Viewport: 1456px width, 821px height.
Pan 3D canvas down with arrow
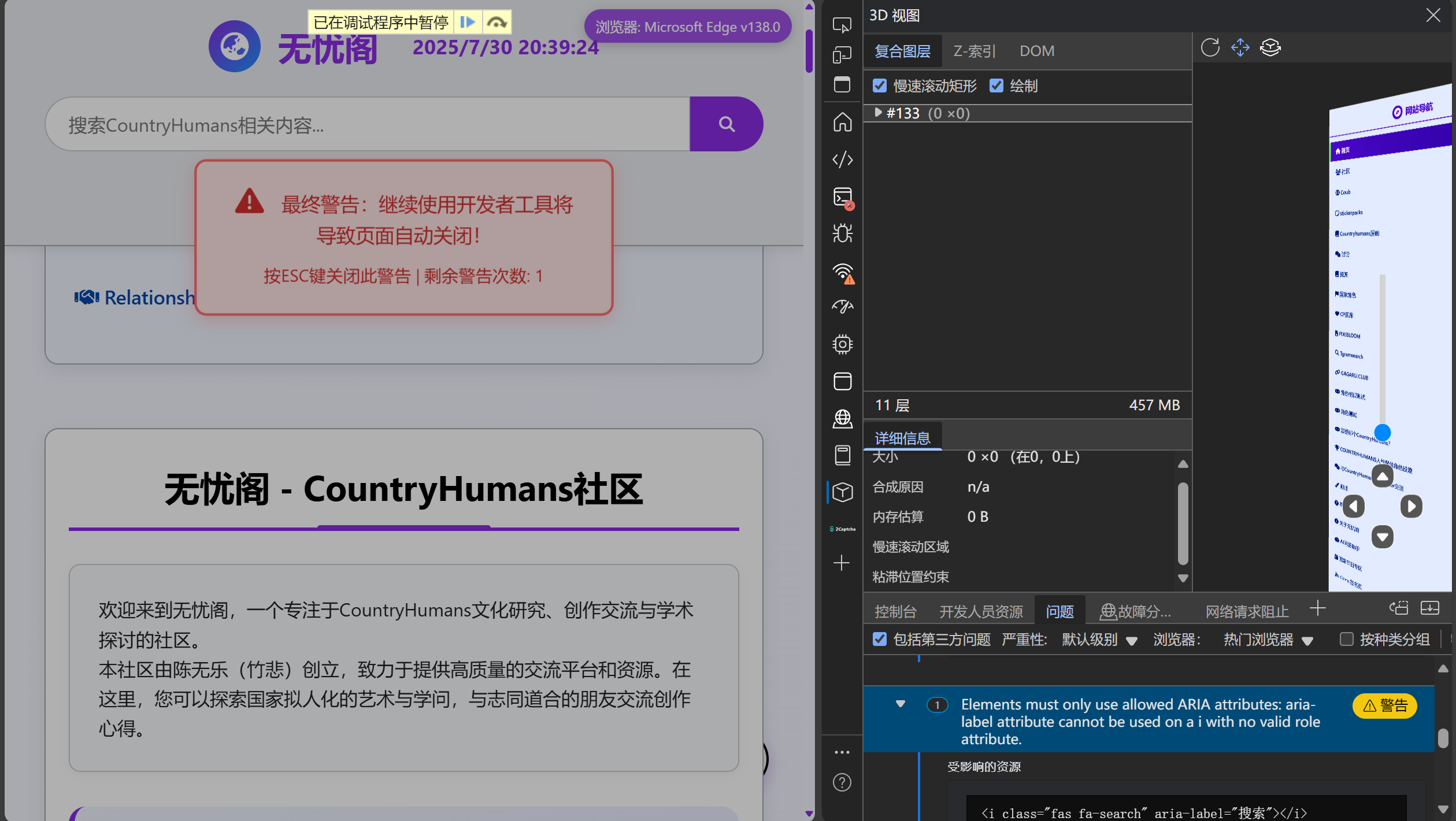click(1383, 537)
